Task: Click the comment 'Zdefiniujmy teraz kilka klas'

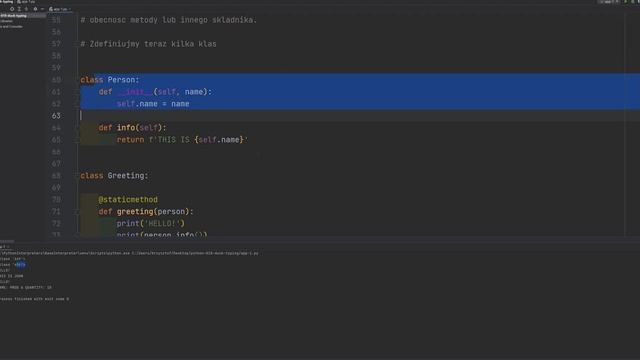Action: click(149, 44)
